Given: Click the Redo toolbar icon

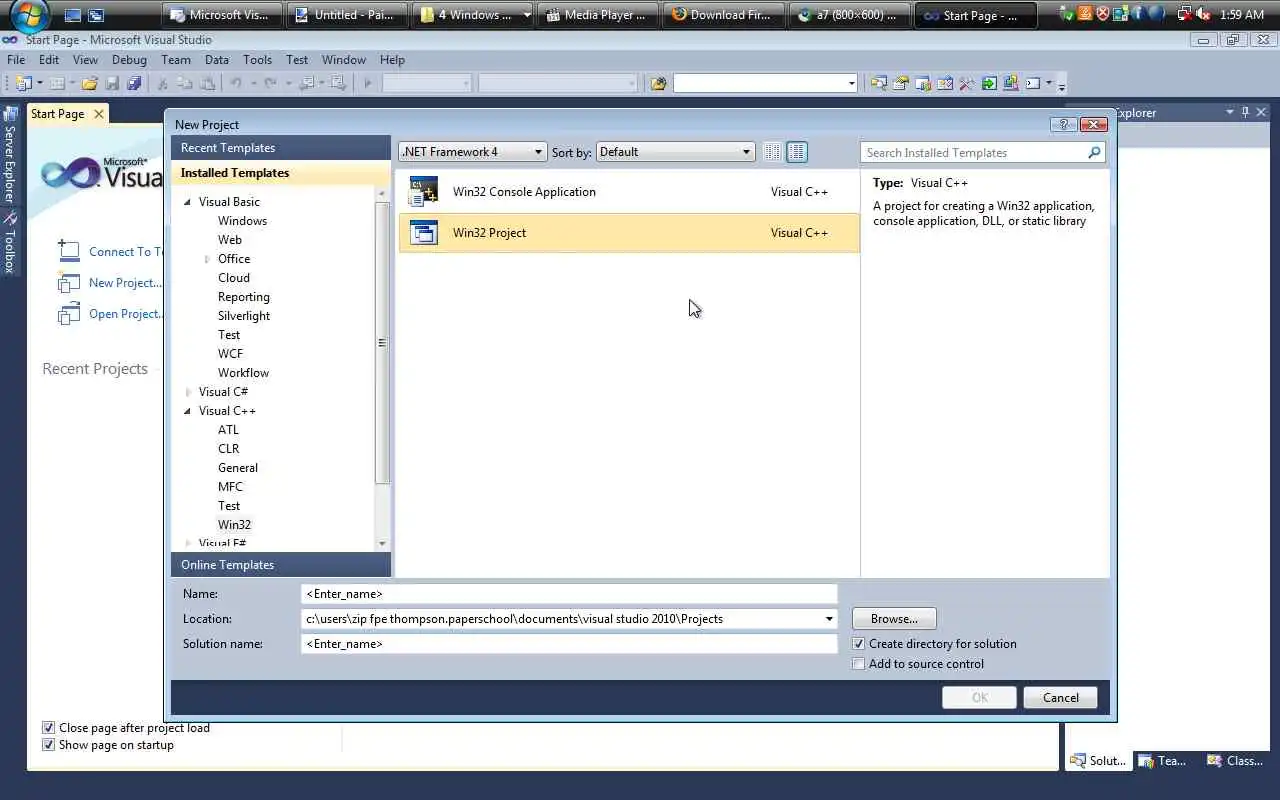Looking at the screenshot, I should (270, 84).
